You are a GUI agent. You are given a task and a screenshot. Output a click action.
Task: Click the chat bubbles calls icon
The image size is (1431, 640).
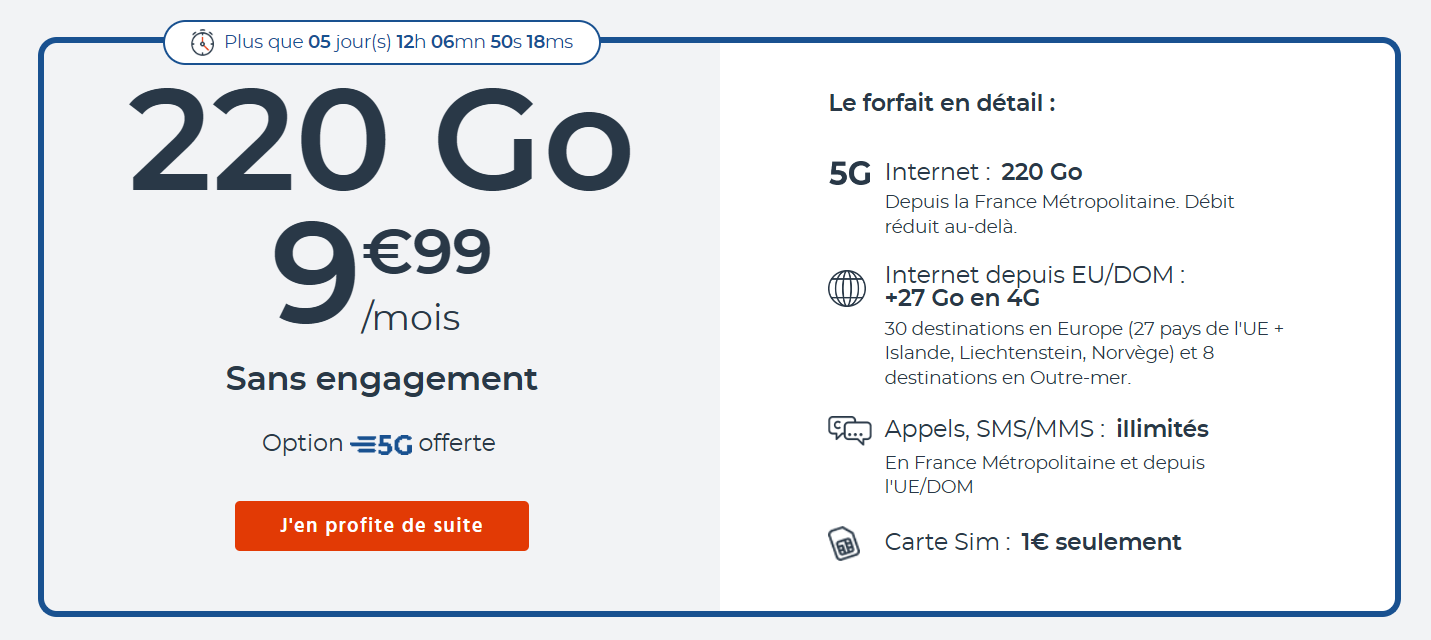point(850,430)
